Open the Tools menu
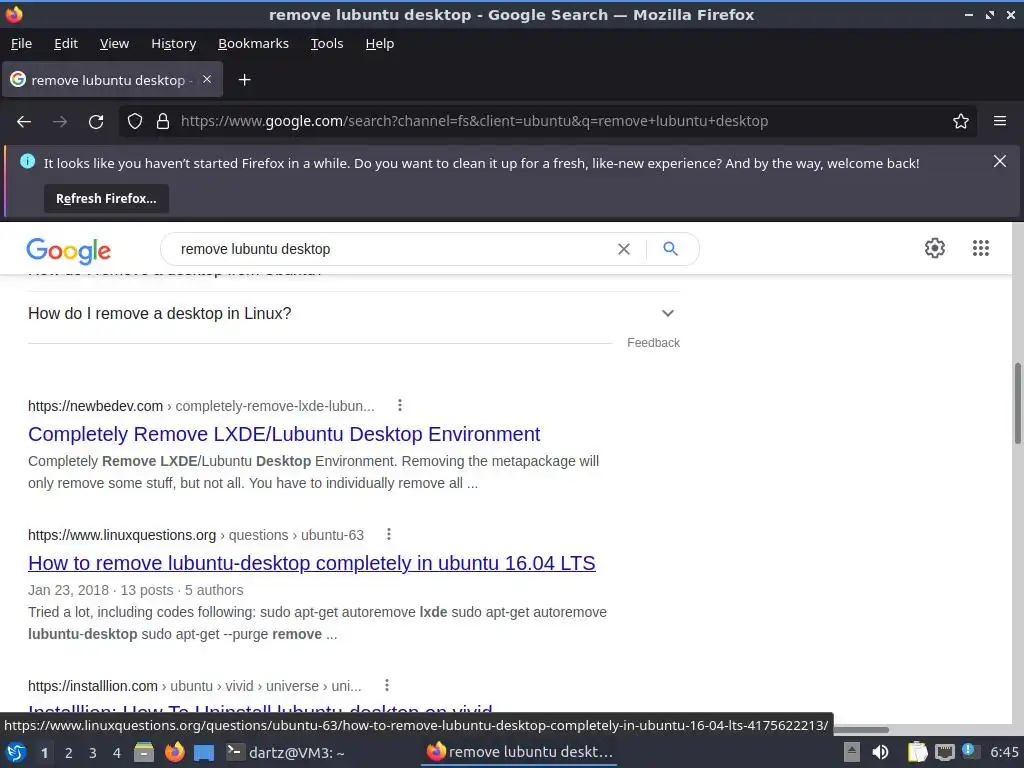This screenshot has width=1024, height=768. (x=327, y=44)
